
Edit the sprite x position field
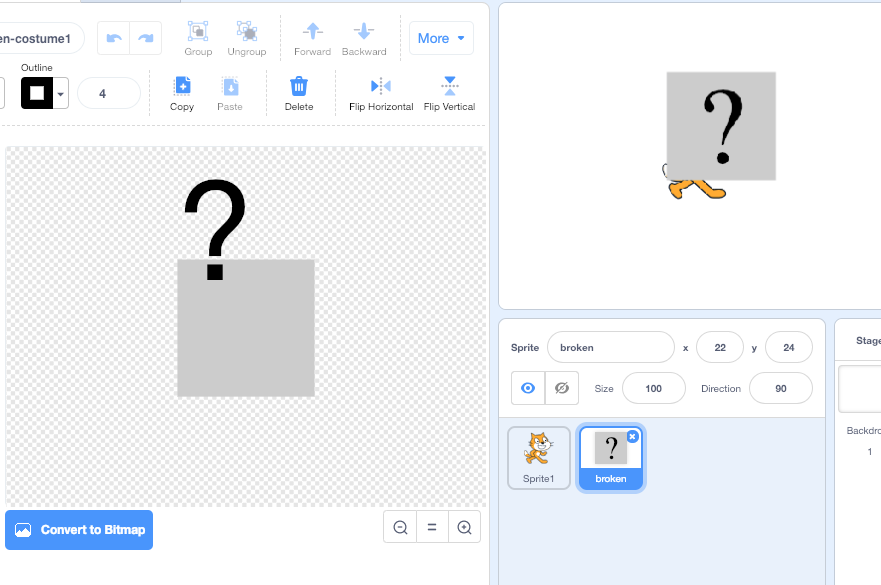(720, 347)
